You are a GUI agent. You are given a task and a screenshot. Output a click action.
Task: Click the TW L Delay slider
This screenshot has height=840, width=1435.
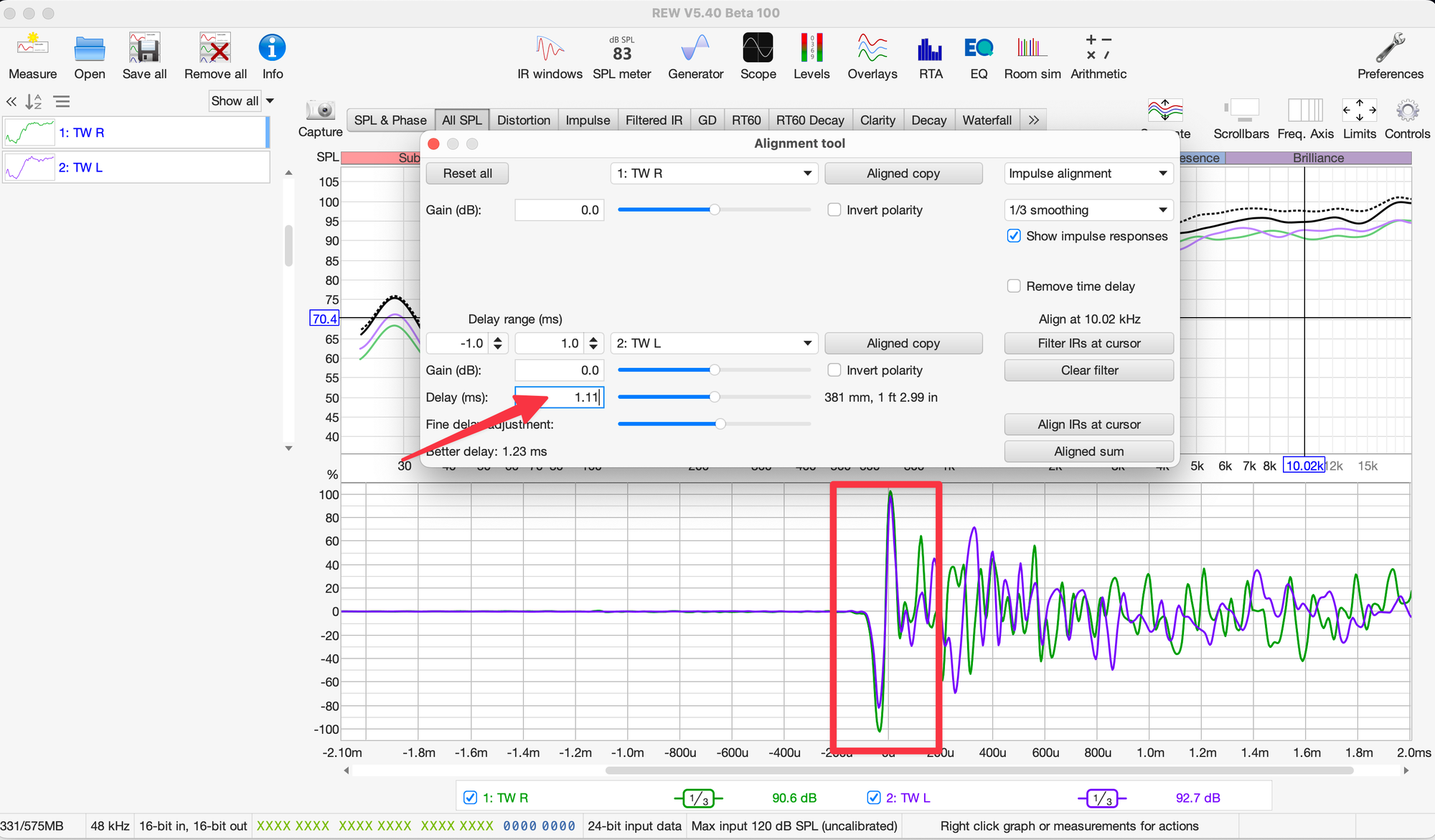(714, 397)
